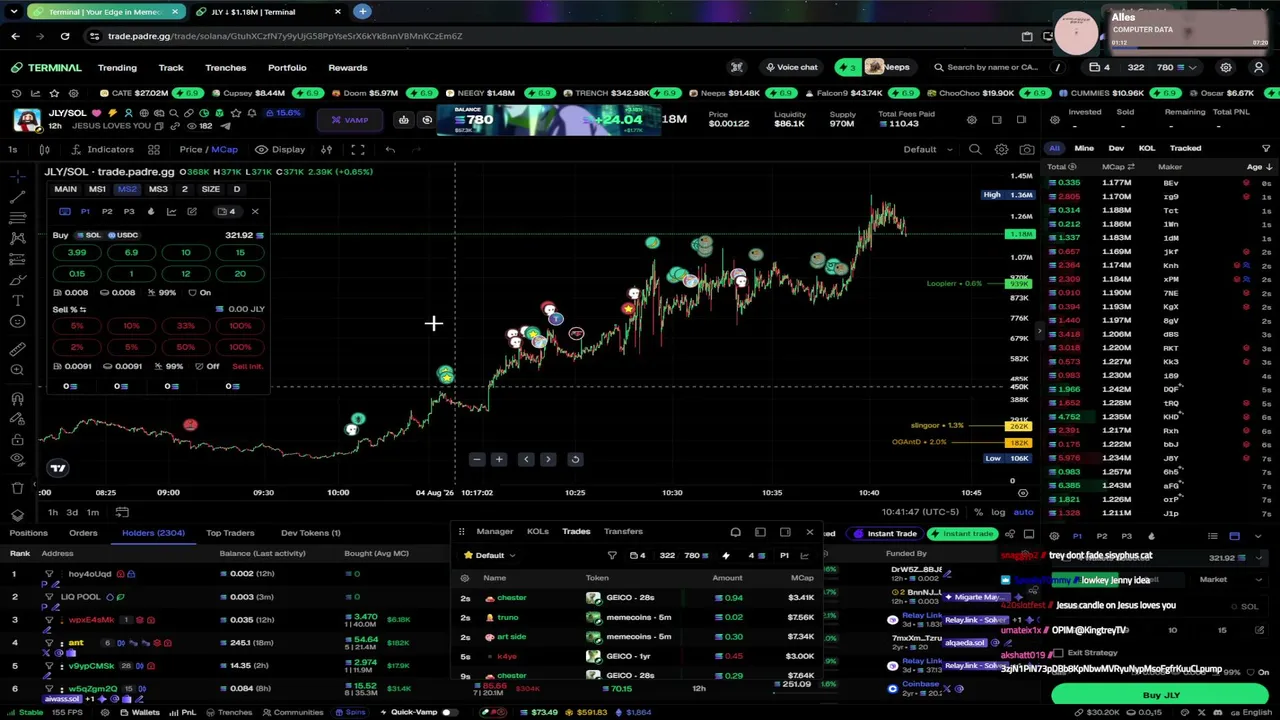
Task: Set chart range to 3d
Action: (x=72, y=513)
